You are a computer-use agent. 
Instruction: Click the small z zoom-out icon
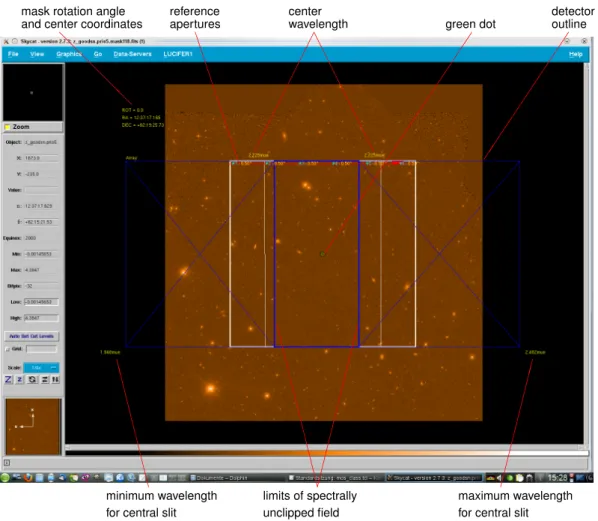tap(20, 379)
